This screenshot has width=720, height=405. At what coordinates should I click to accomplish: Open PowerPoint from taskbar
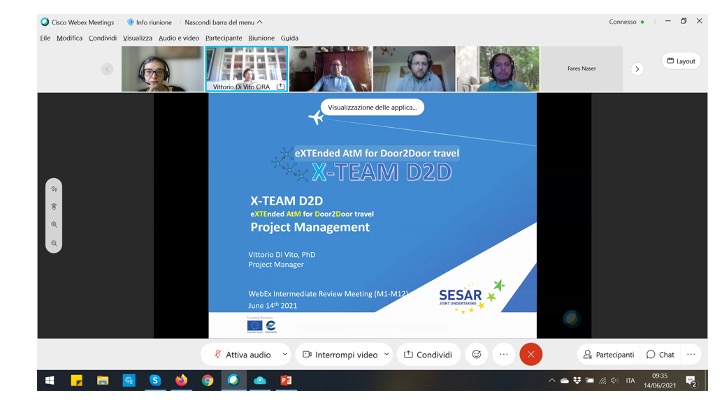[x=286, y=380]
